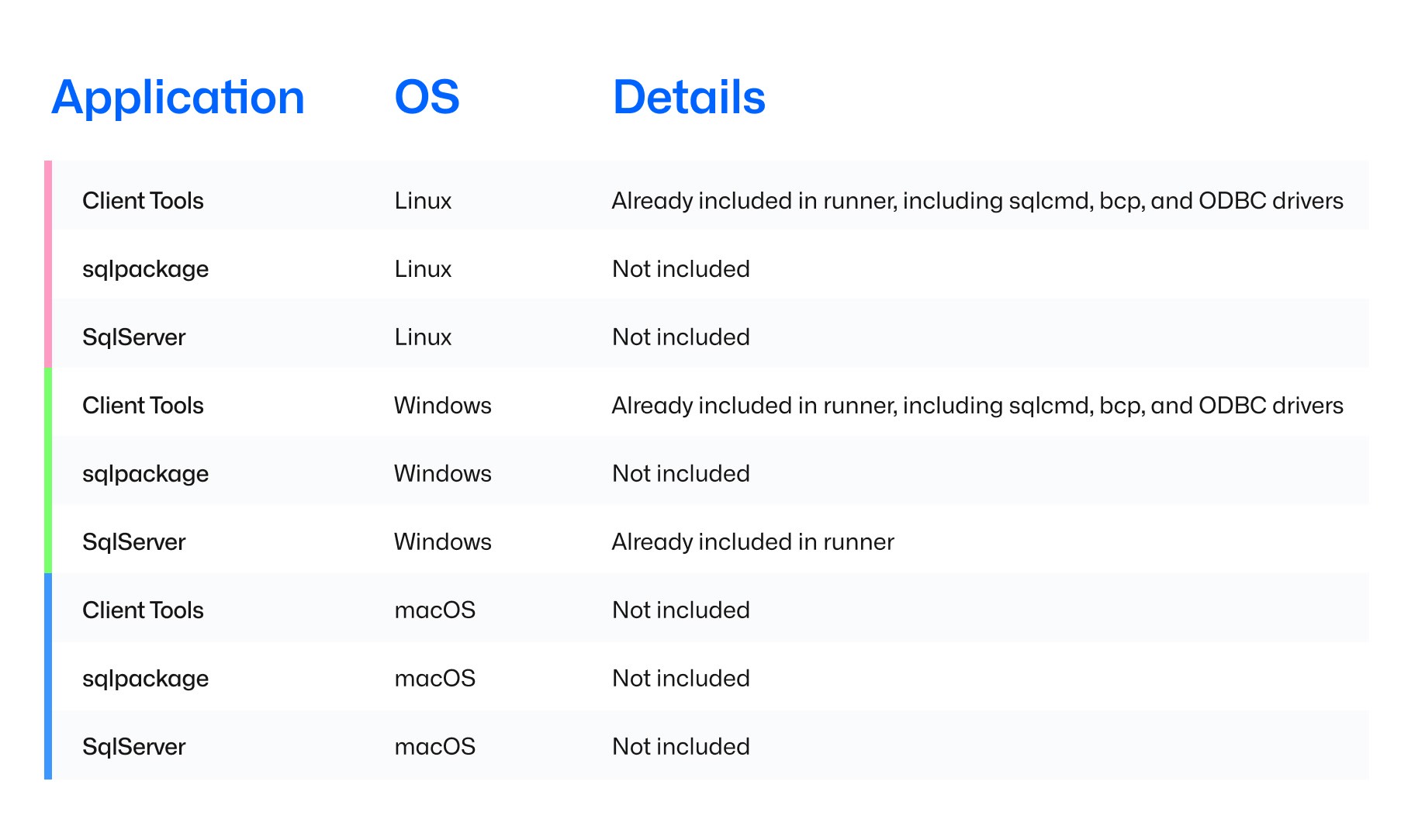
Task: Click the Details column header
Action: coord(689,98)
